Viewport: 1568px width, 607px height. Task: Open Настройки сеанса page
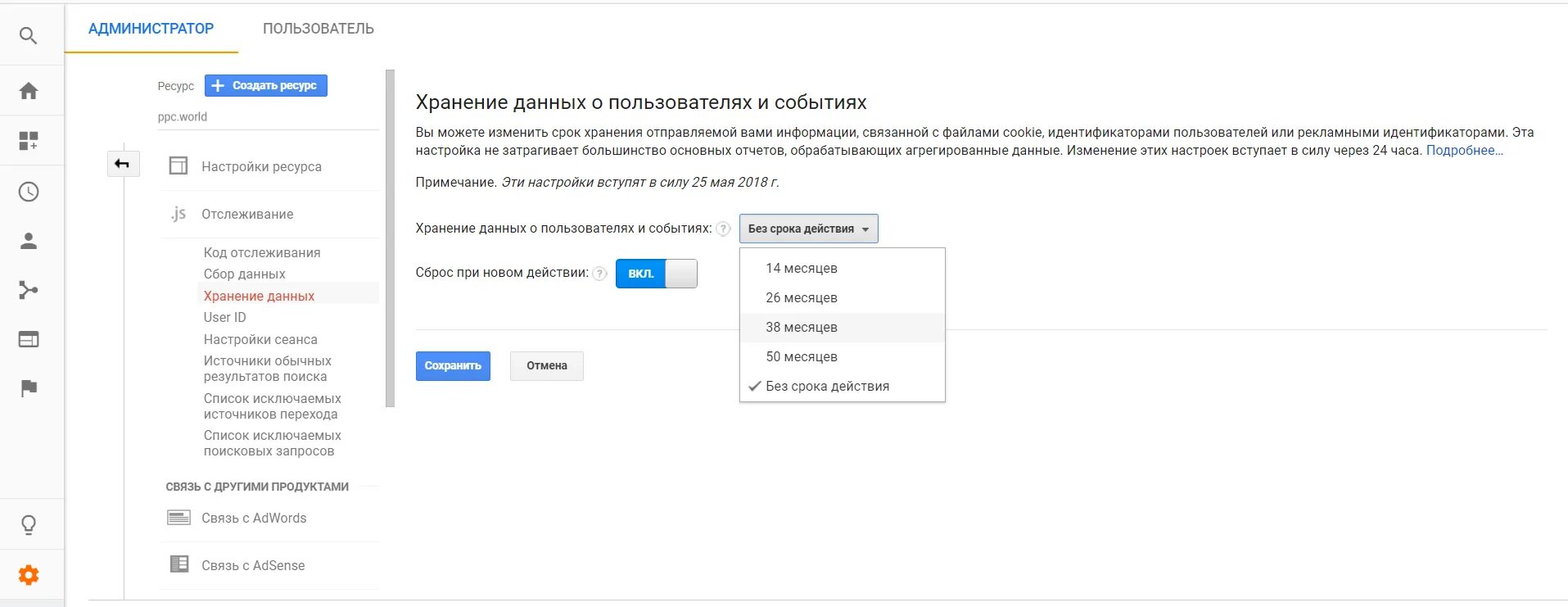(260, 339)
